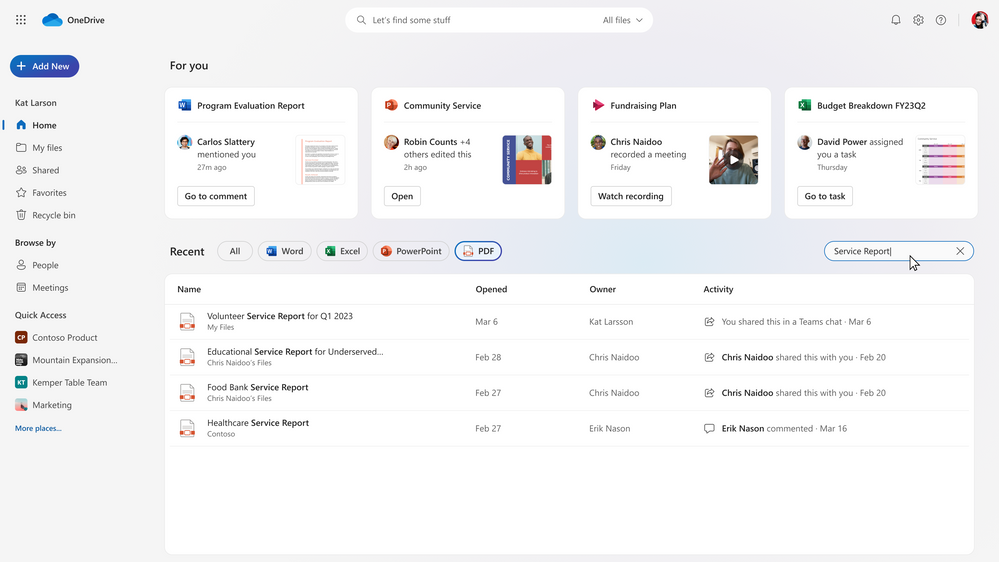
Task: Expand More places in Quick Access
Action: click(x=38, y=428)
